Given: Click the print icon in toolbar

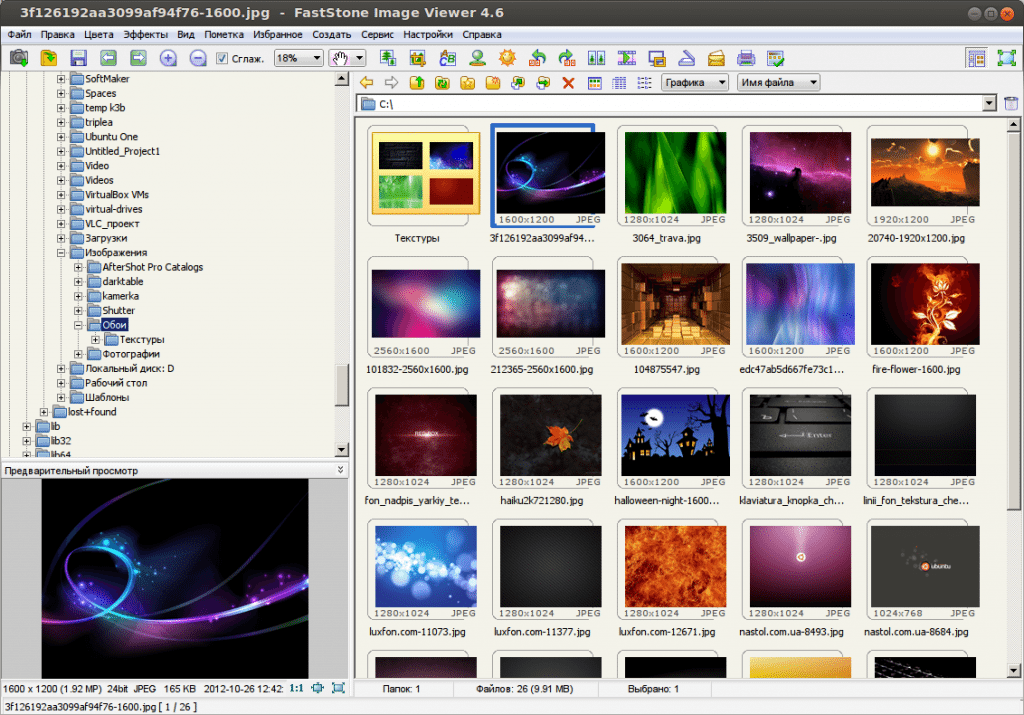Looking at the screenshot, I should (x=746, y=58).
